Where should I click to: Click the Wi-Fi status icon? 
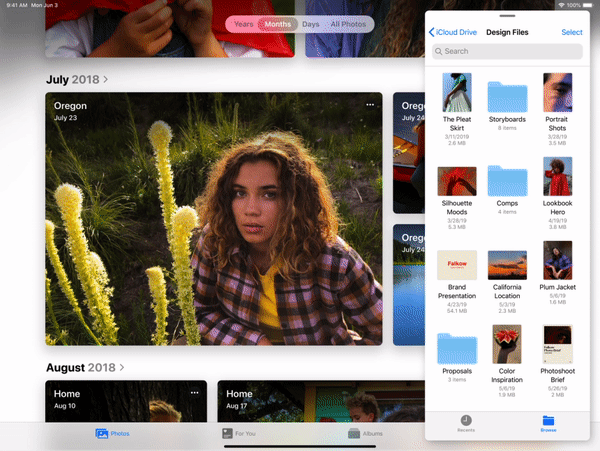pyautogui.click(x=561, y=5)
